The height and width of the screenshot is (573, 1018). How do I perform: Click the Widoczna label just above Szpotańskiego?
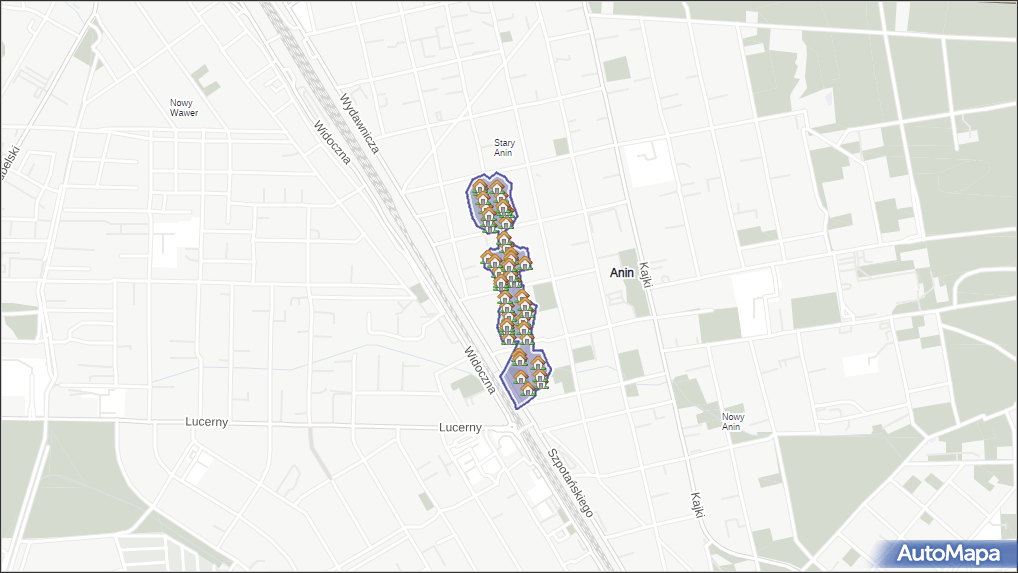(x=479, y=370)
